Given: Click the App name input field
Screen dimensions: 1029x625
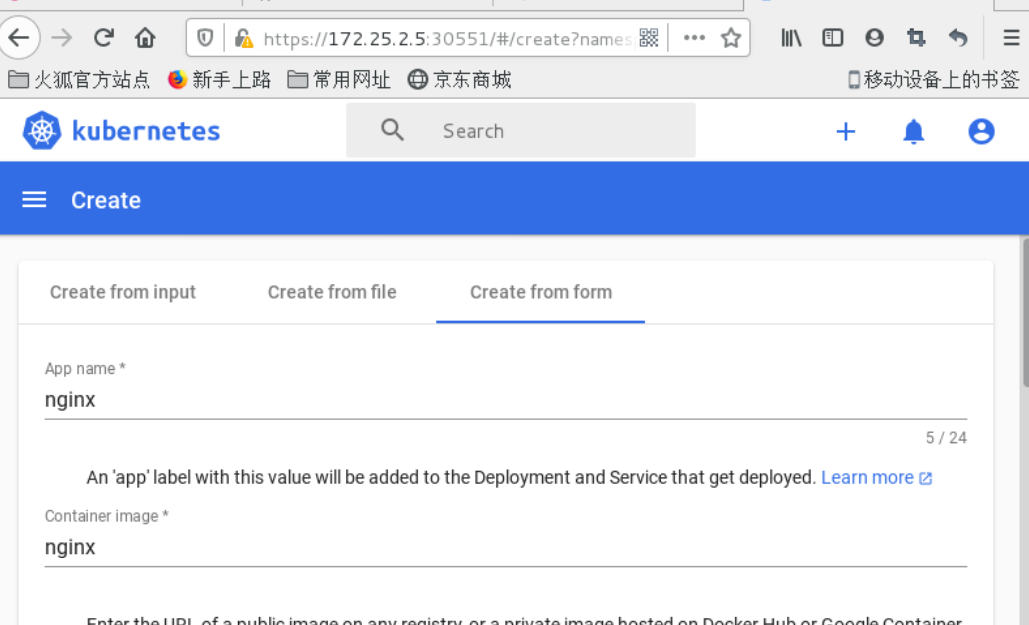Looking at the screenshot, I should (x=505, y=400).
